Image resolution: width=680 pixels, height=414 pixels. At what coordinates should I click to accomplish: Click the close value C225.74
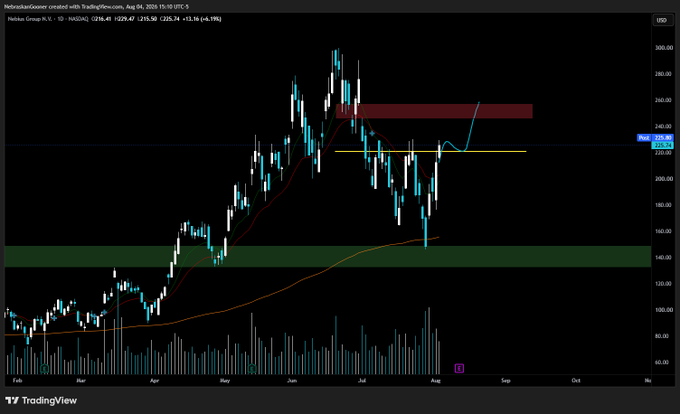click(x=170, y=19)
